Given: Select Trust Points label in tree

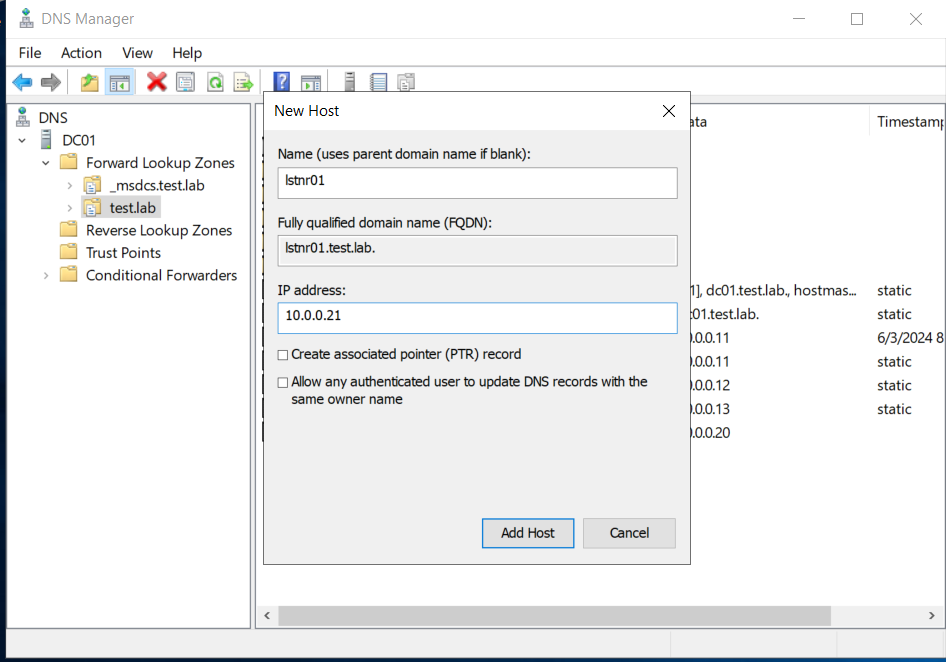Looking at the screenshot, I should (x=123, y=253).
